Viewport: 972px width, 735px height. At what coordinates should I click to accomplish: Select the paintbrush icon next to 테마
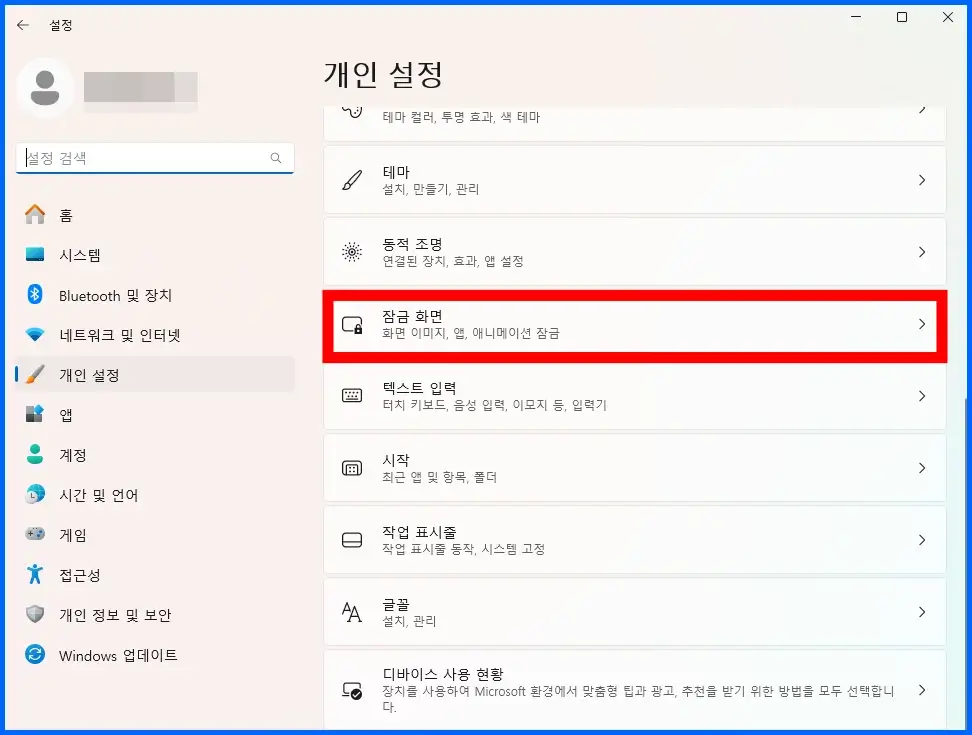click(x=352, y=180)
